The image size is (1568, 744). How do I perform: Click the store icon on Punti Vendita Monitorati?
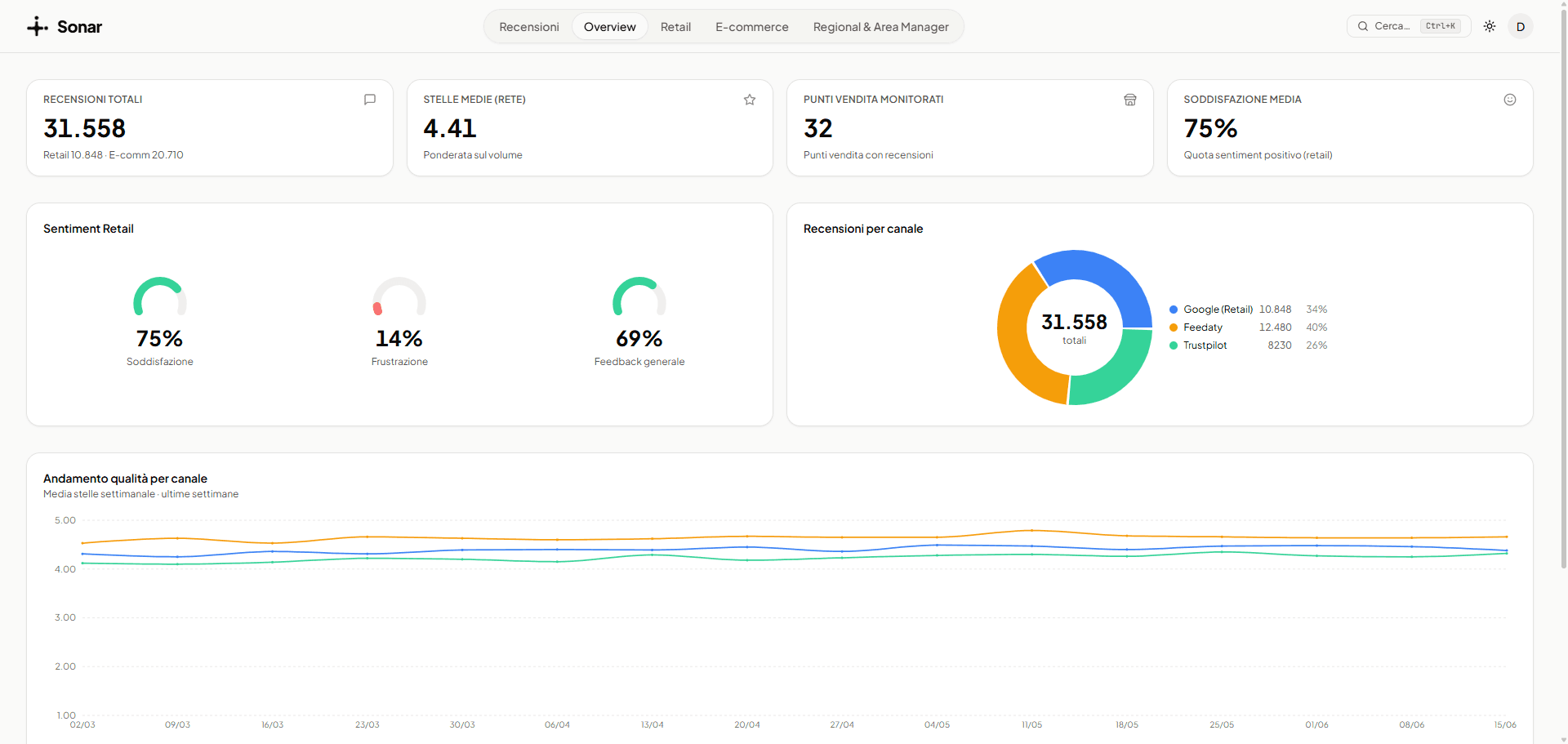1130,100
